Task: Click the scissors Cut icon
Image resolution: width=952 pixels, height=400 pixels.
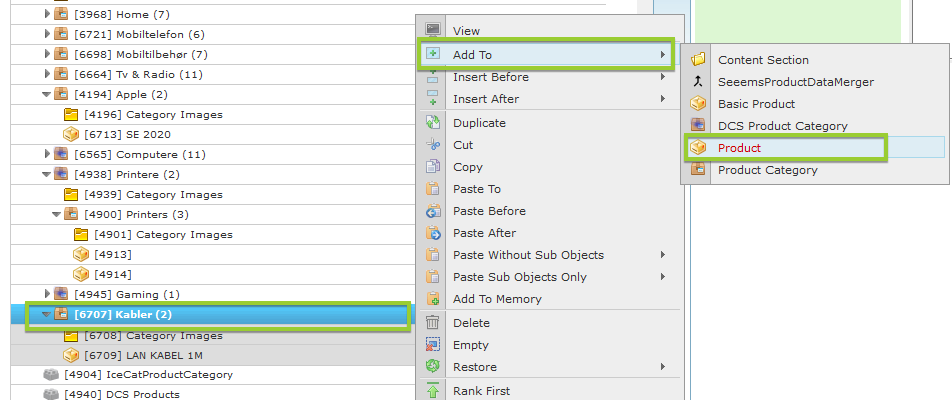Action: pos(433,145)
